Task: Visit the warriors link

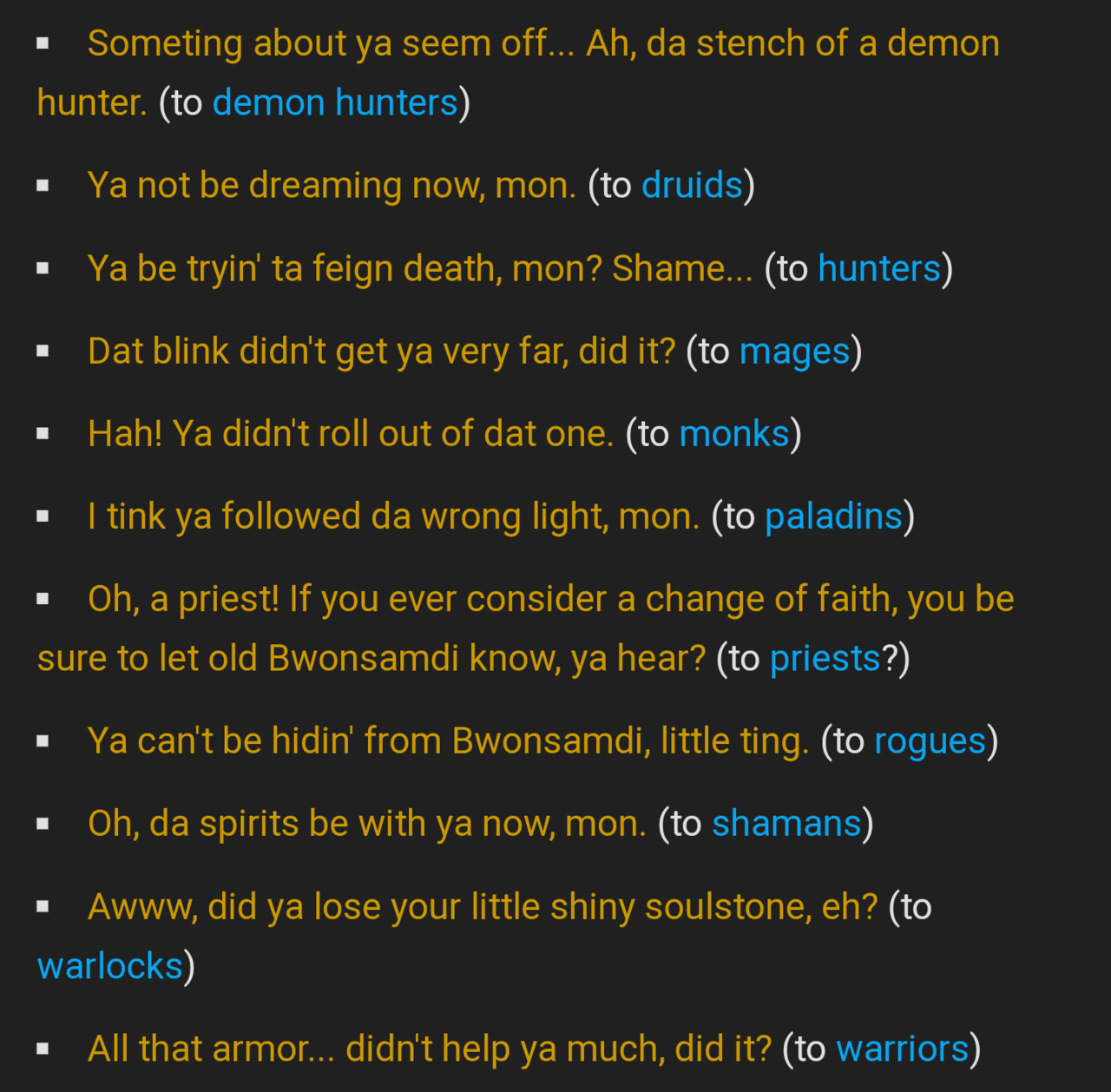Action: (x=902, y=1049)
